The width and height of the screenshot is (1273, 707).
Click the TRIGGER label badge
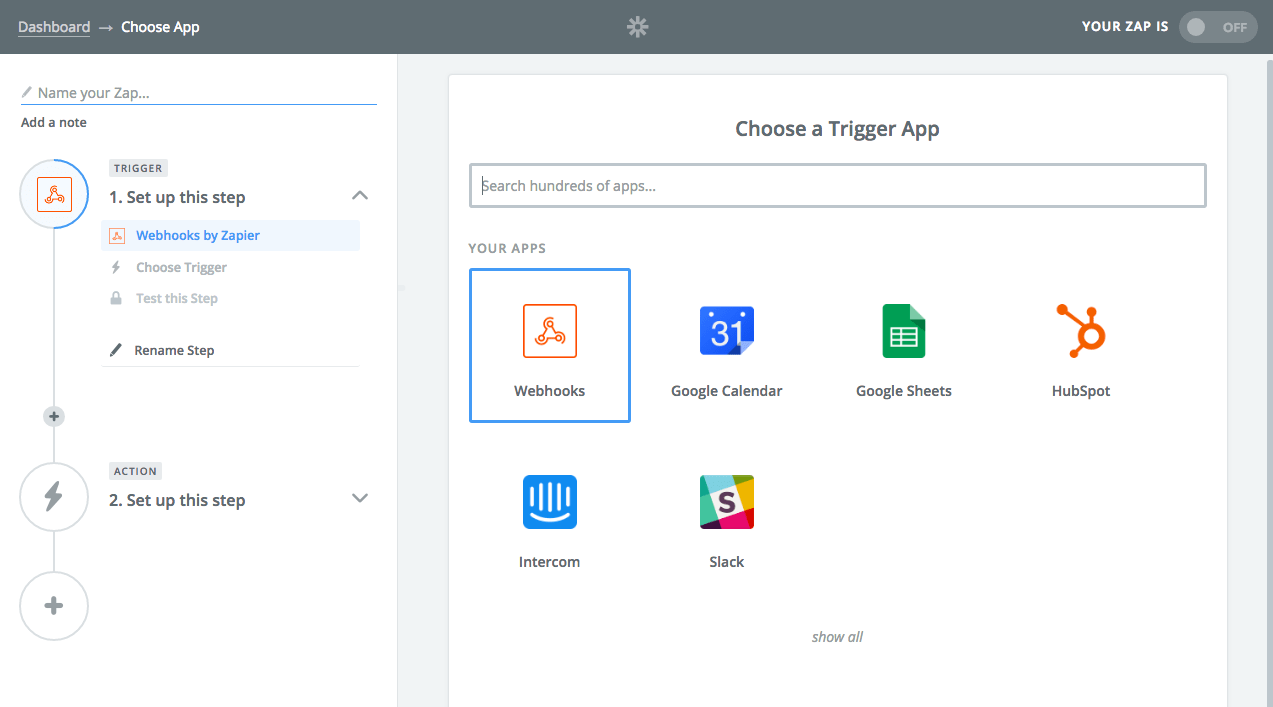click(x=138, y=168)
